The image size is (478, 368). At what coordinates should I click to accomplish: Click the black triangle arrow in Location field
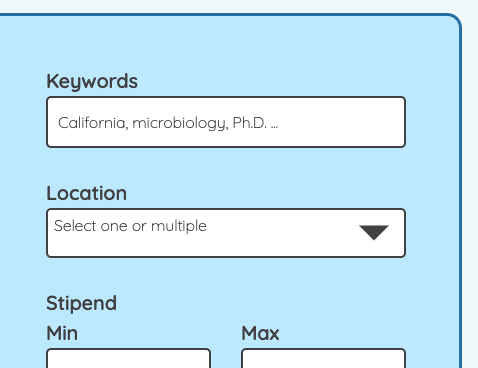click(374, 232)
